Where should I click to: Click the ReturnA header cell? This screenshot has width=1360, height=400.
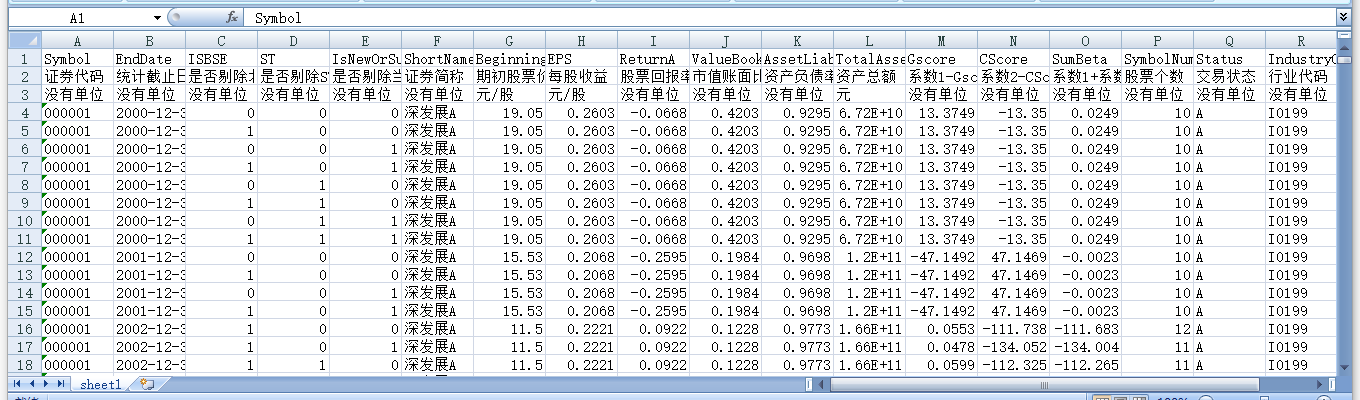tap(653, 59)
